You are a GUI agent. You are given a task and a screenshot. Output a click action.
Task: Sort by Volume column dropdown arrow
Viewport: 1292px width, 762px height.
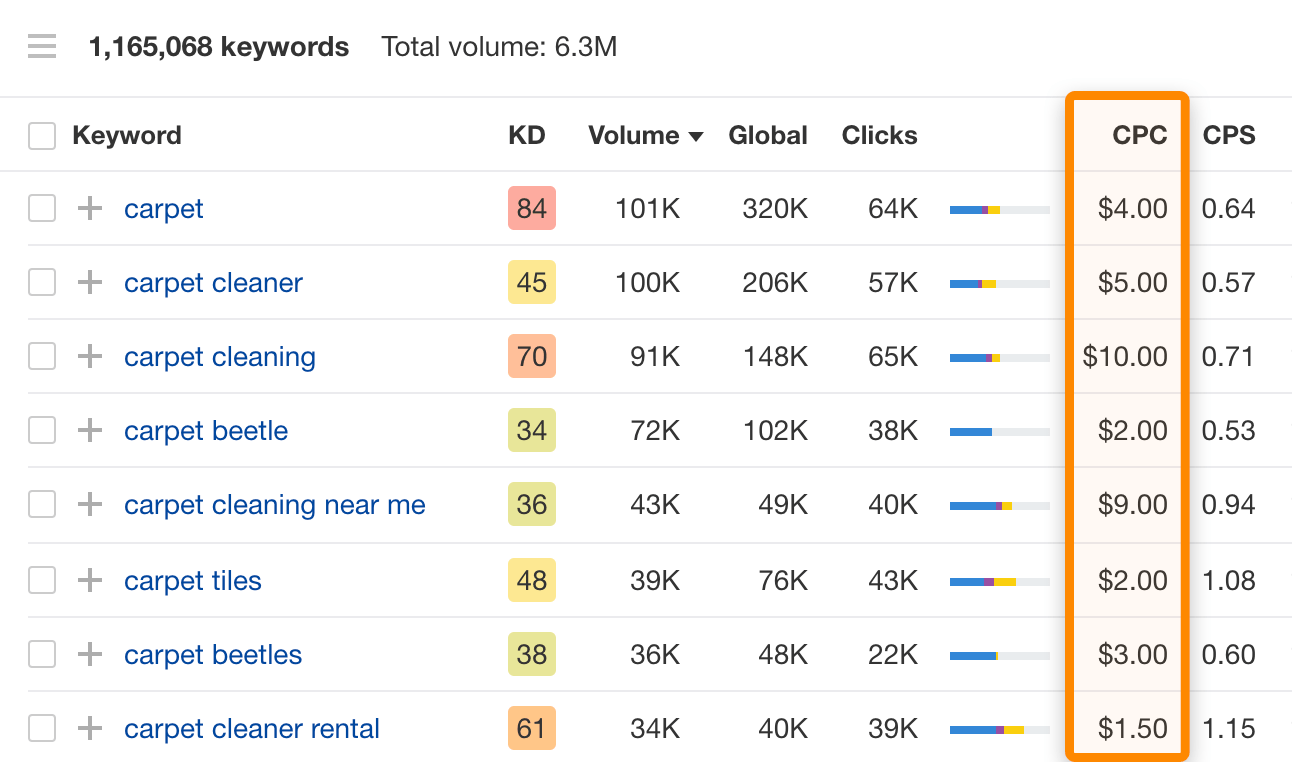696,137
